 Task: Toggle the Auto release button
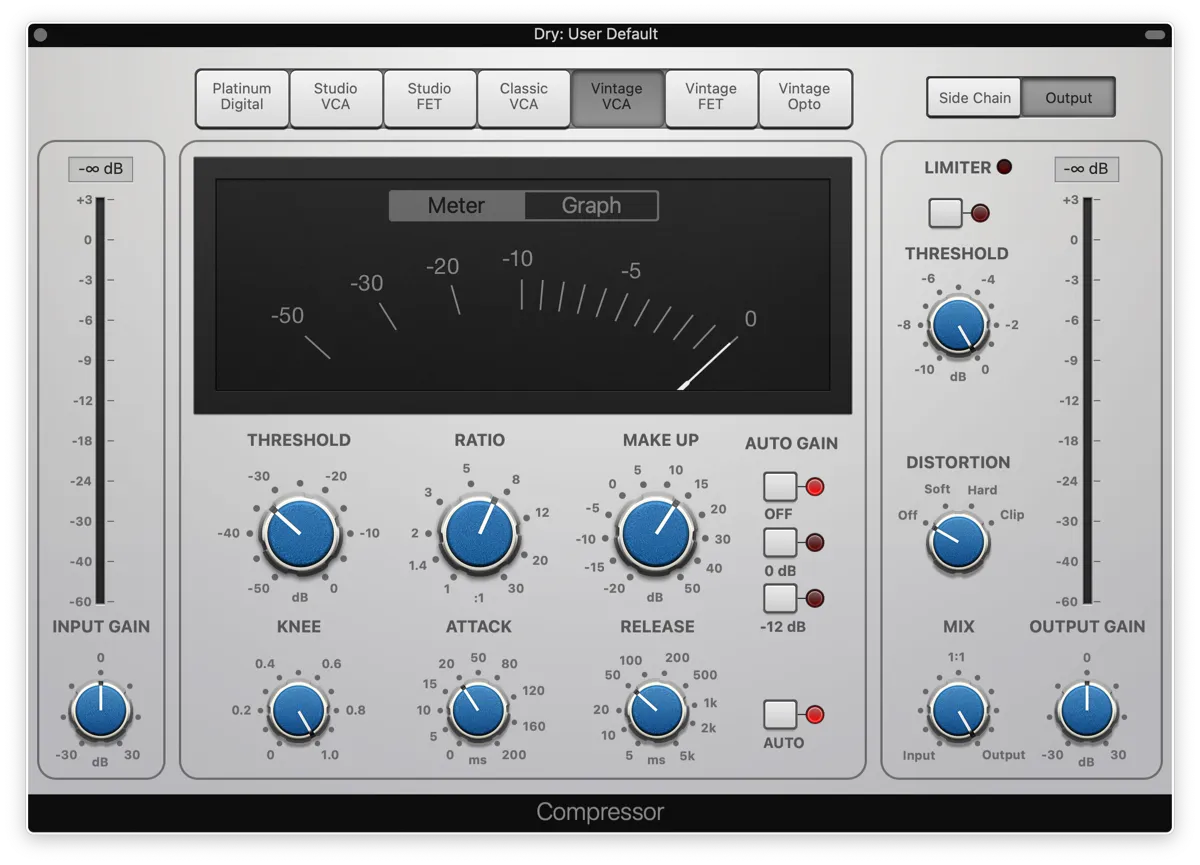point(780,714)
